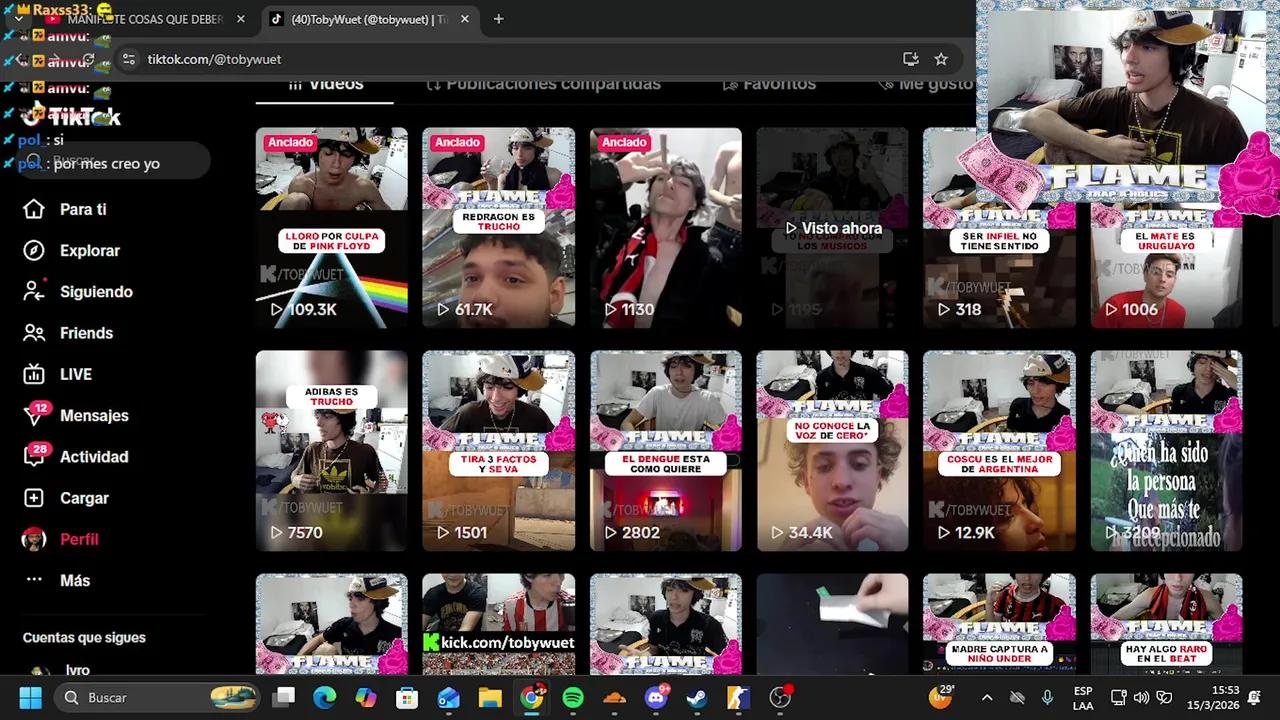This screenshot has width=1280, height=720.
Task: Switch to Chrome in taskbar
Action: (532, 697)
